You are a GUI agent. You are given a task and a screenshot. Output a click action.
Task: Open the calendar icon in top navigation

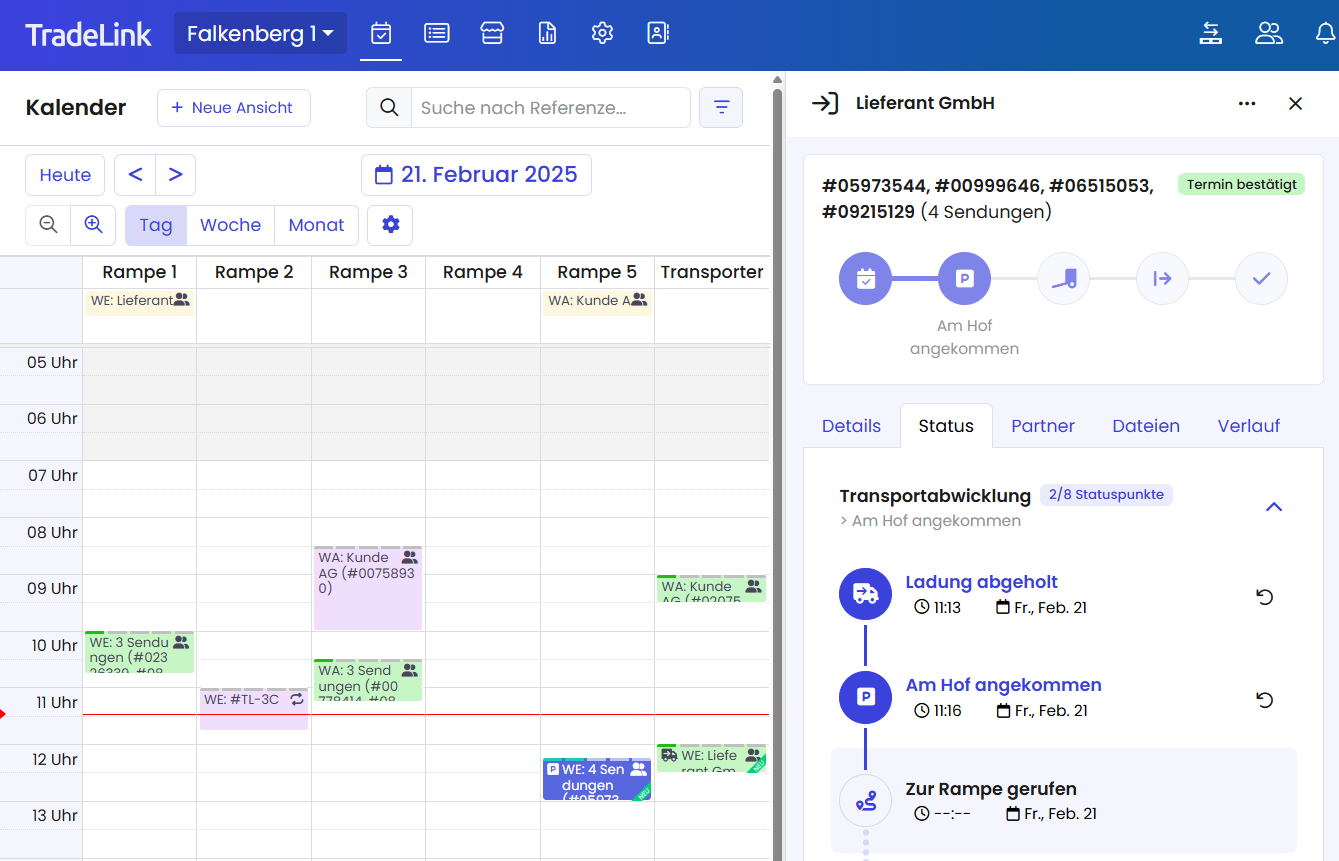point(381,34)
